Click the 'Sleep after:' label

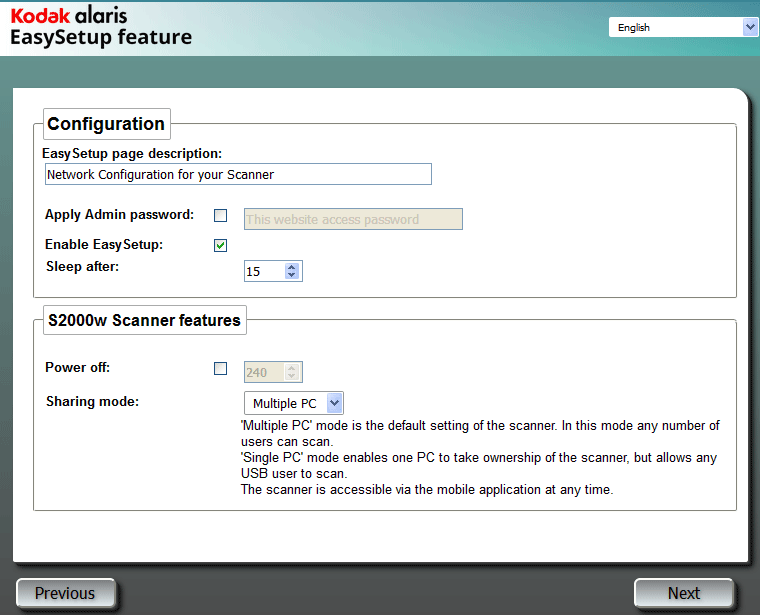tap(82, 267)
